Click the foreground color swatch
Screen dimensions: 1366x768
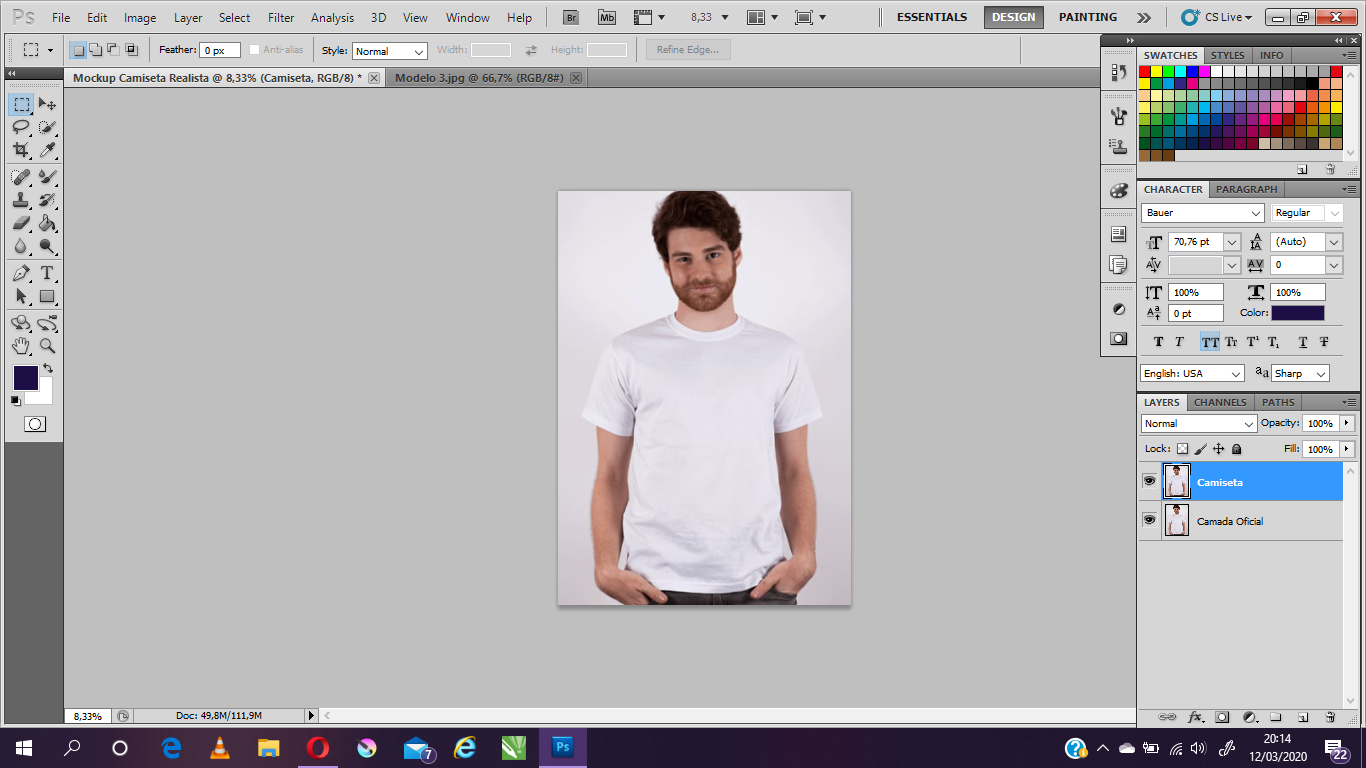pos(25,378)
